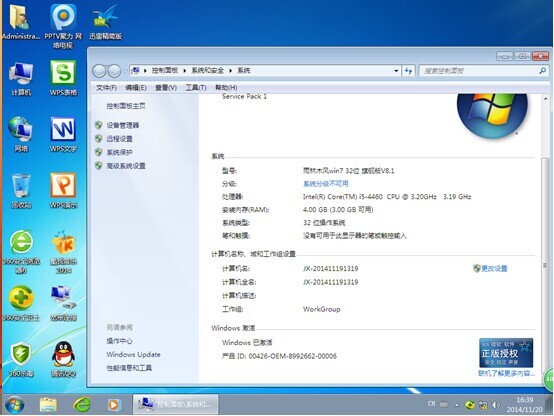This screenshot has height=416, width=554.
Task: Open Windows Update link
Action: (x=134, y=355)
